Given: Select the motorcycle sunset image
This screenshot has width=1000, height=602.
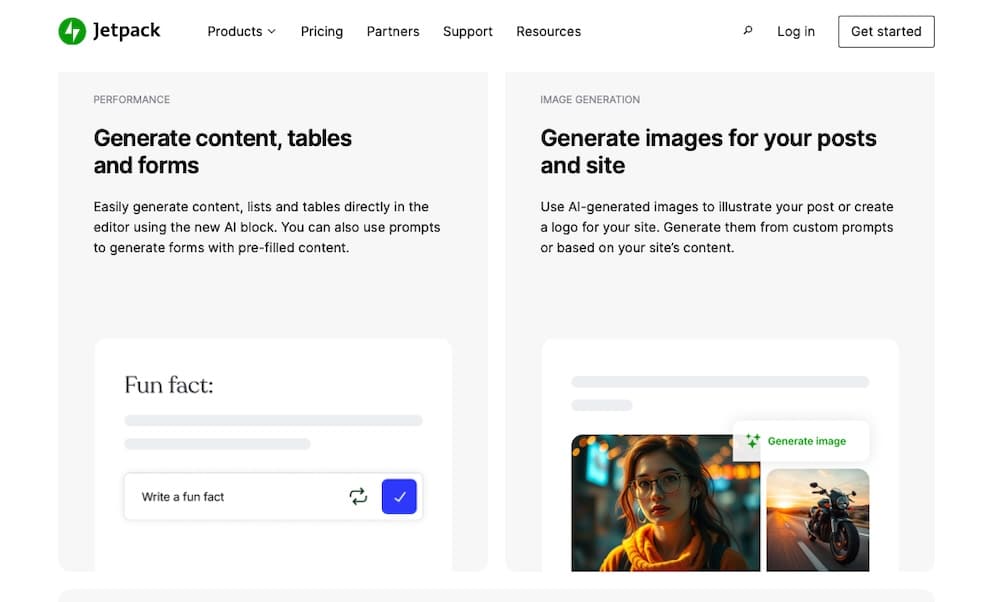Looking at the screenshot, I should click(x=817, y=520).
